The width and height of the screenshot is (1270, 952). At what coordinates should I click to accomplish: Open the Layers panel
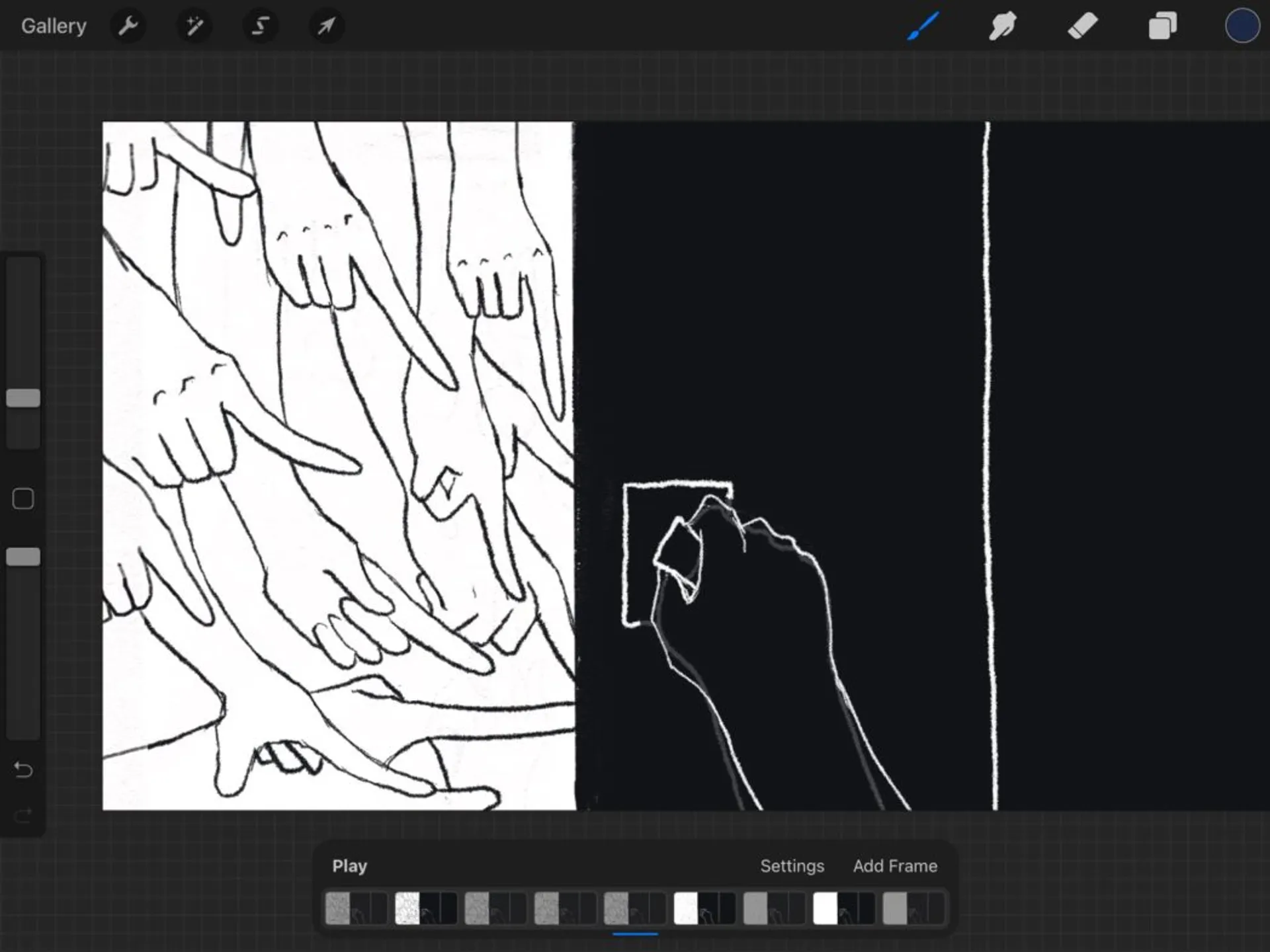[1162, 26]
